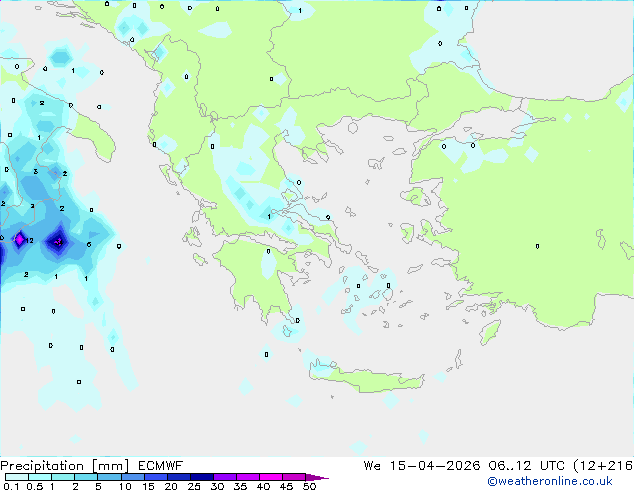Click the 20–25 mm legend color swatch
The image size is (634, 490).
178,477
